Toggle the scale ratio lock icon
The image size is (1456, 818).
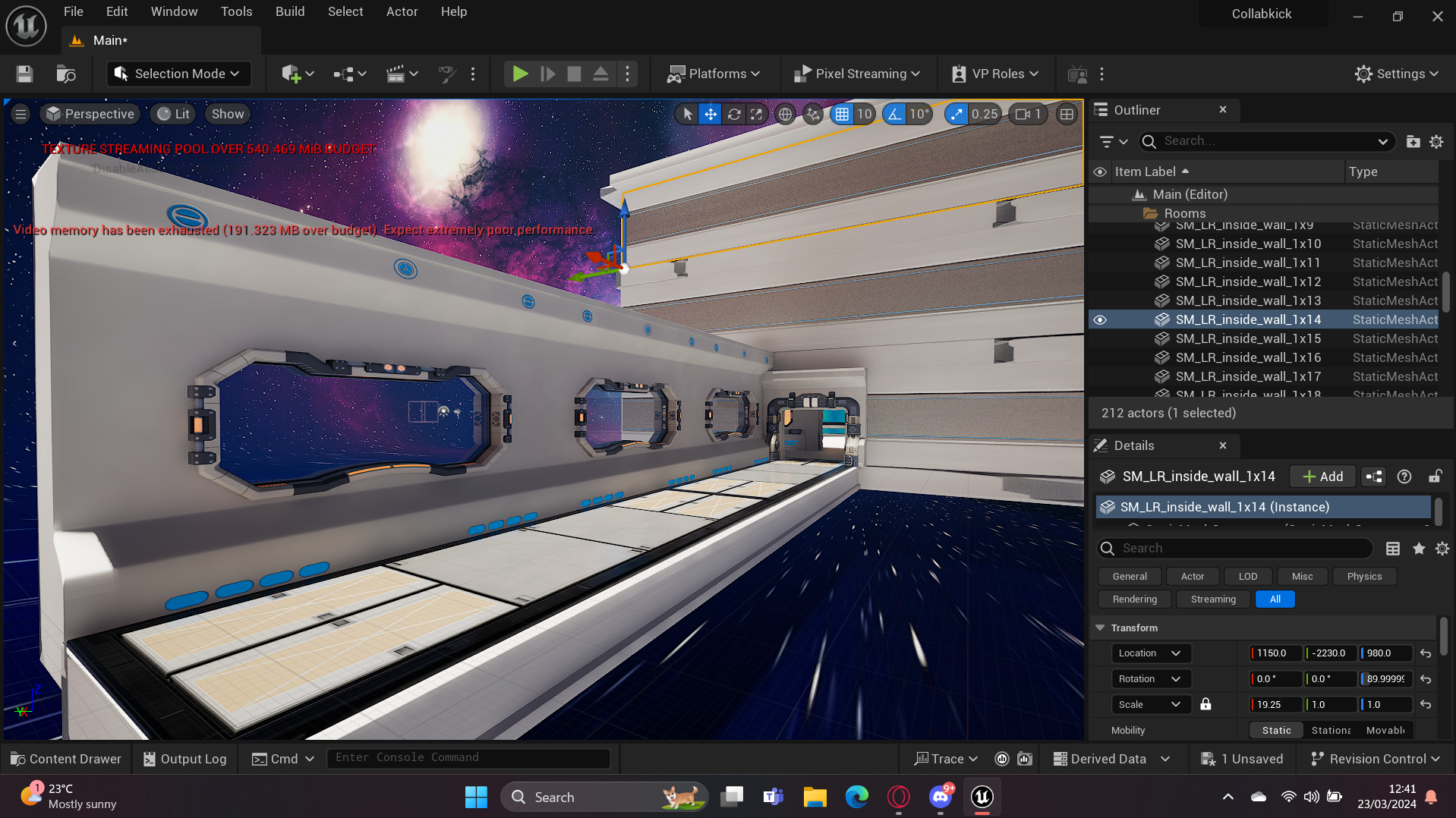point(1205,704)
